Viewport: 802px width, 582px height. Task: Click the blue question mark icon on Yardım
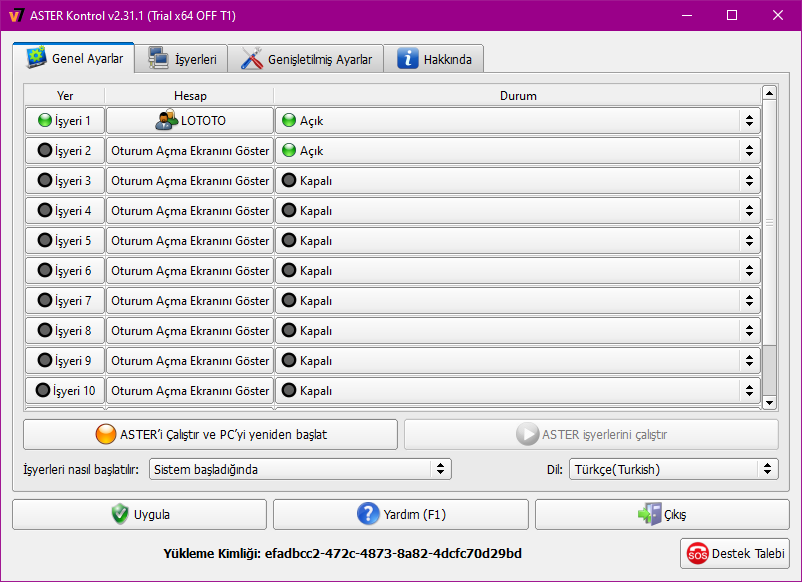(x=368, y=514)
